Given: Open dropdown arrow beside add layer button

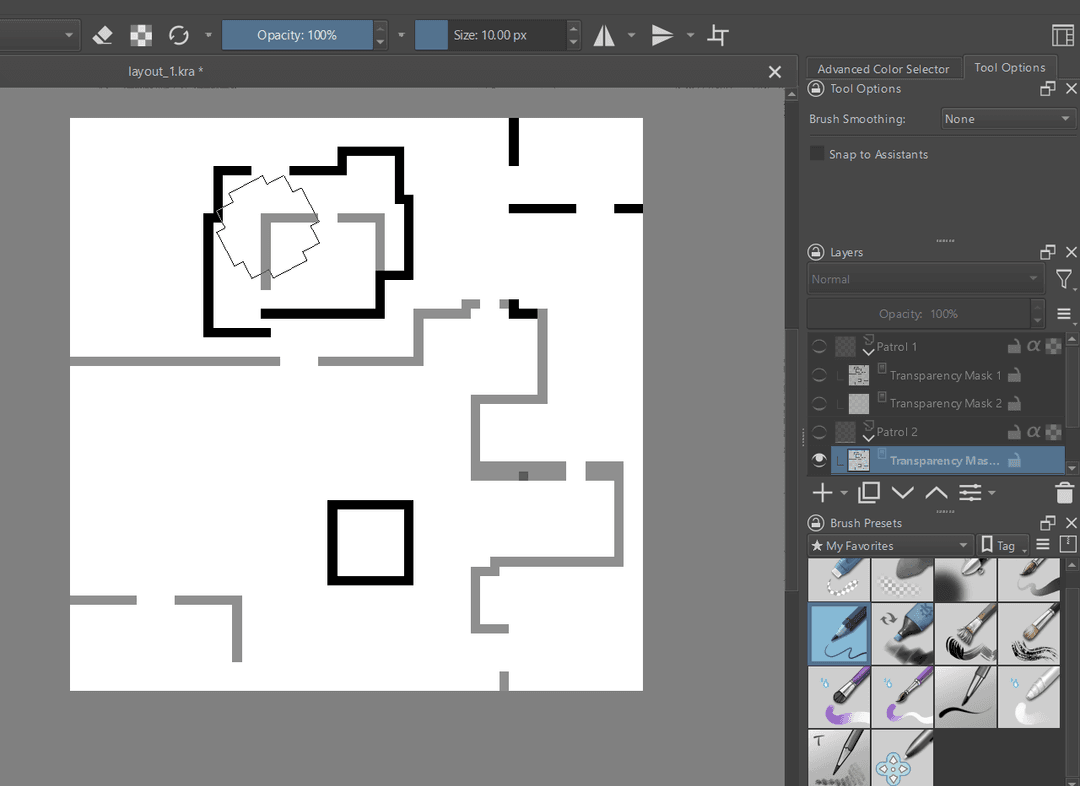Looking at the screenshot, I should [844, 493].
